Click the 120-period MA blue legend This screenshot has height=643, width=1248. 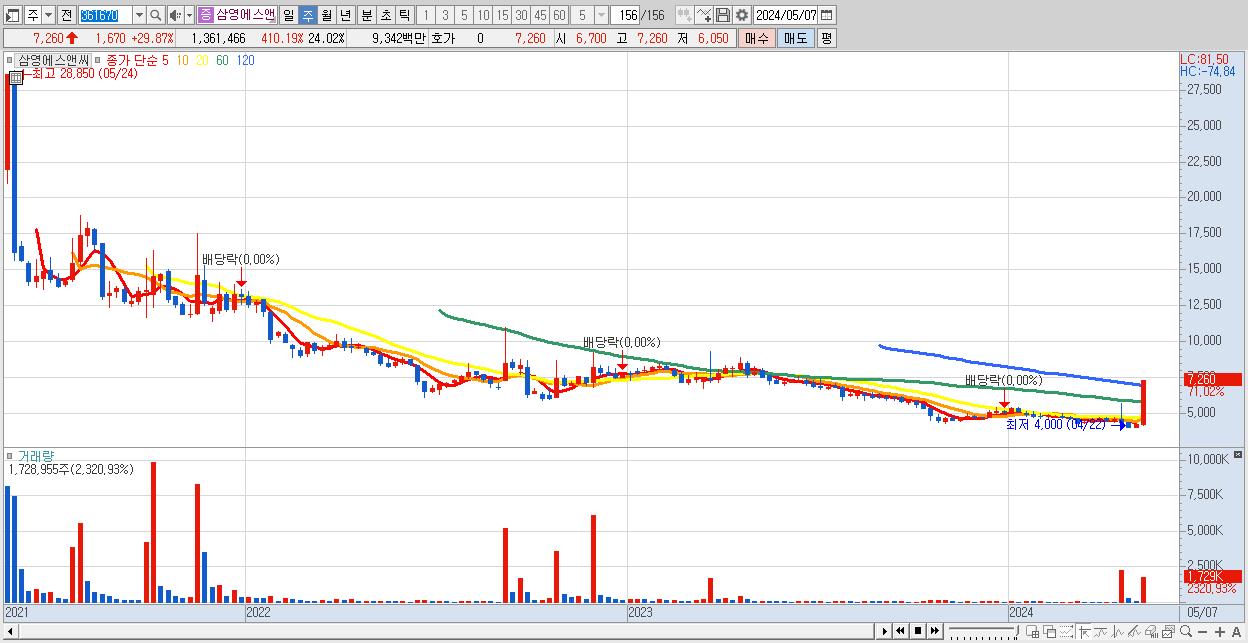[245, 60]
